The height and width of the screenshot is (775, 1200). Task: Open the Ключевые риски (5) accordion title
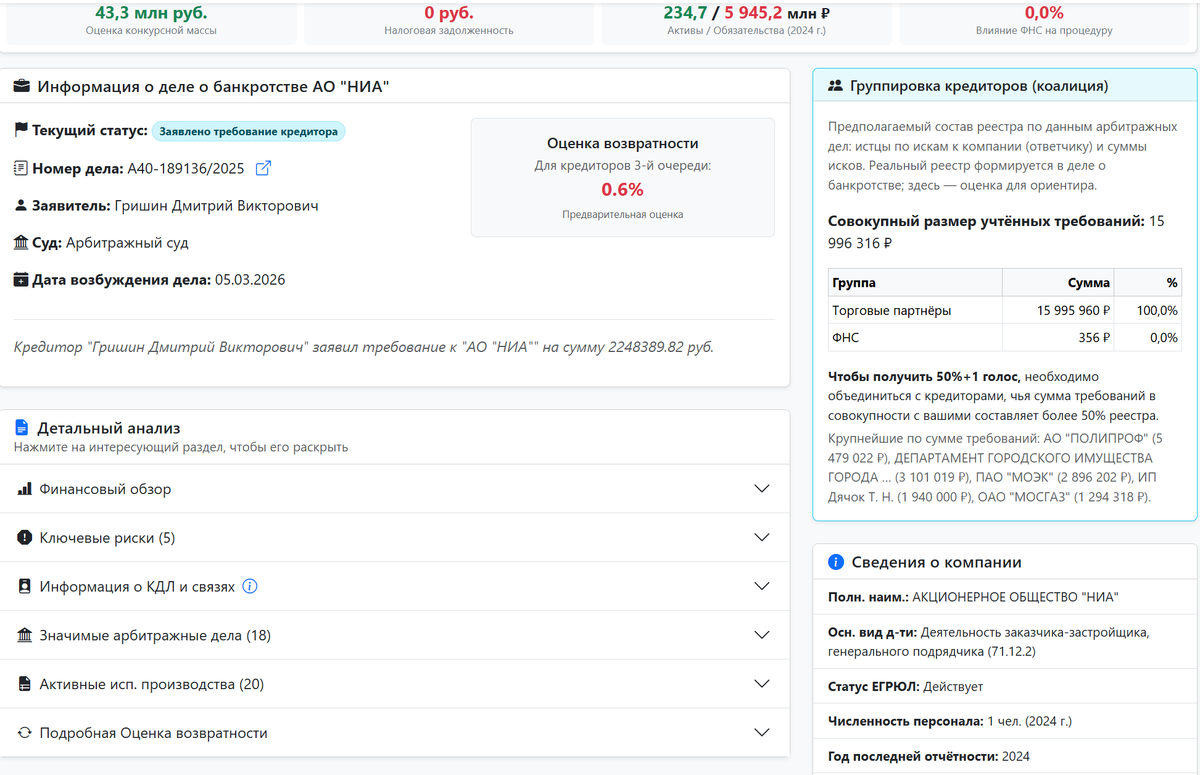(x=107, y=538)
